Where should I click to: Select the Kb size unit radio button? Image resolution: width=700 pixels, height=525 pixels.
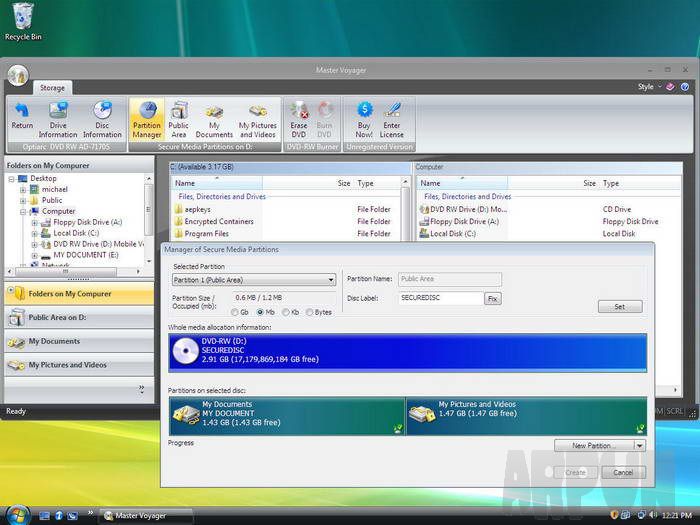(x=285, y=312)
